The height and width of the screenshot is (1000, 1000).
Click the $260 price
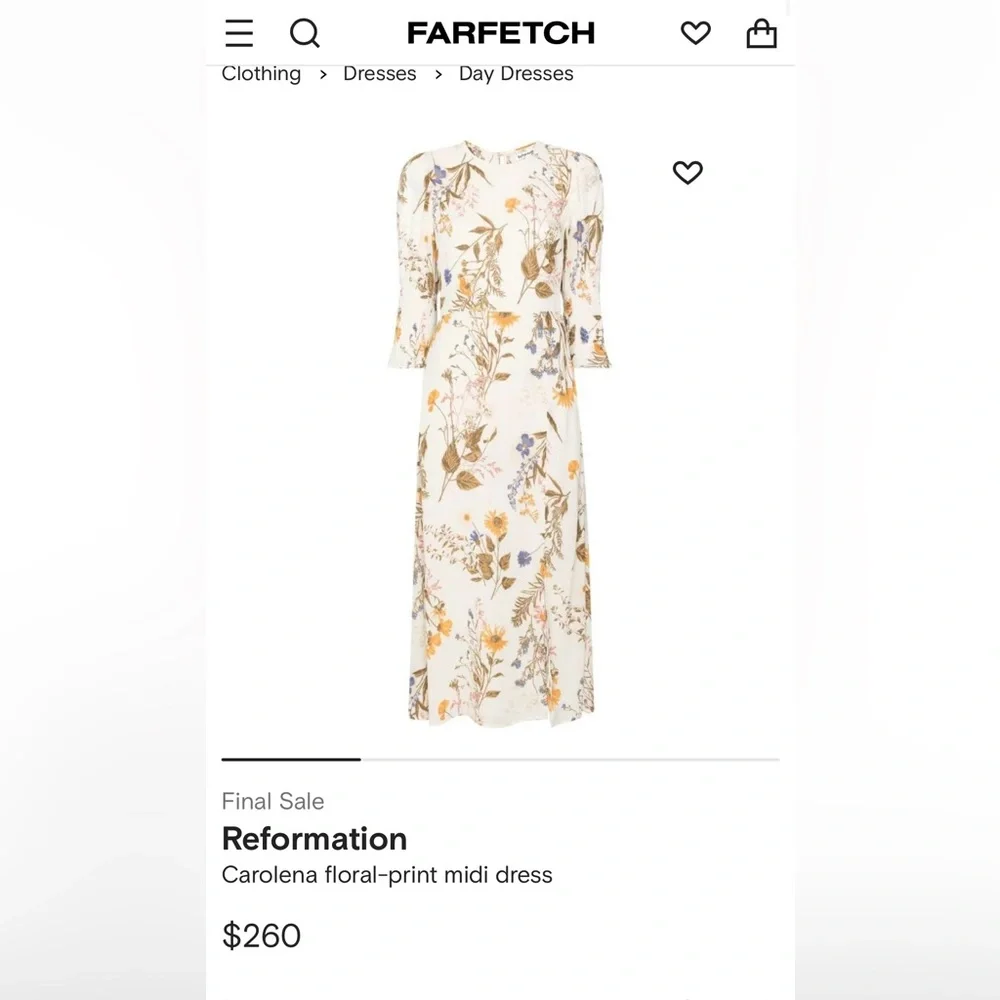click(x=261, y=935)
